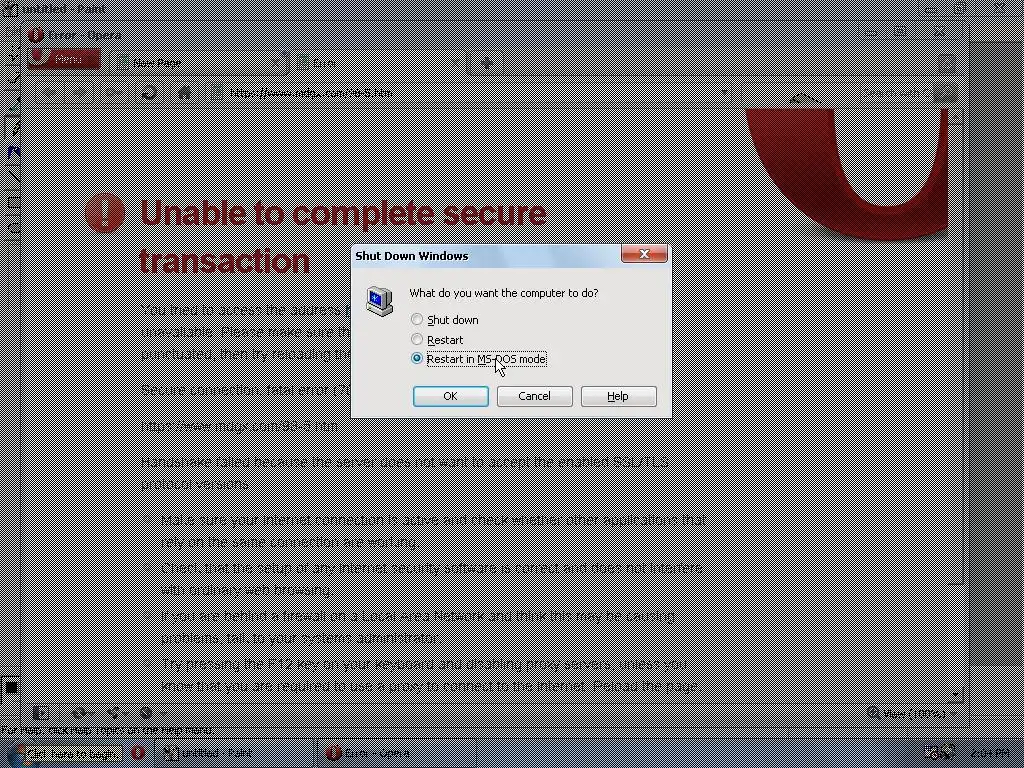The height and width of the screenshot is (768, 1024).
Task: Click Cancel in Shut Down Windows dialog
Action: point(534,396)
